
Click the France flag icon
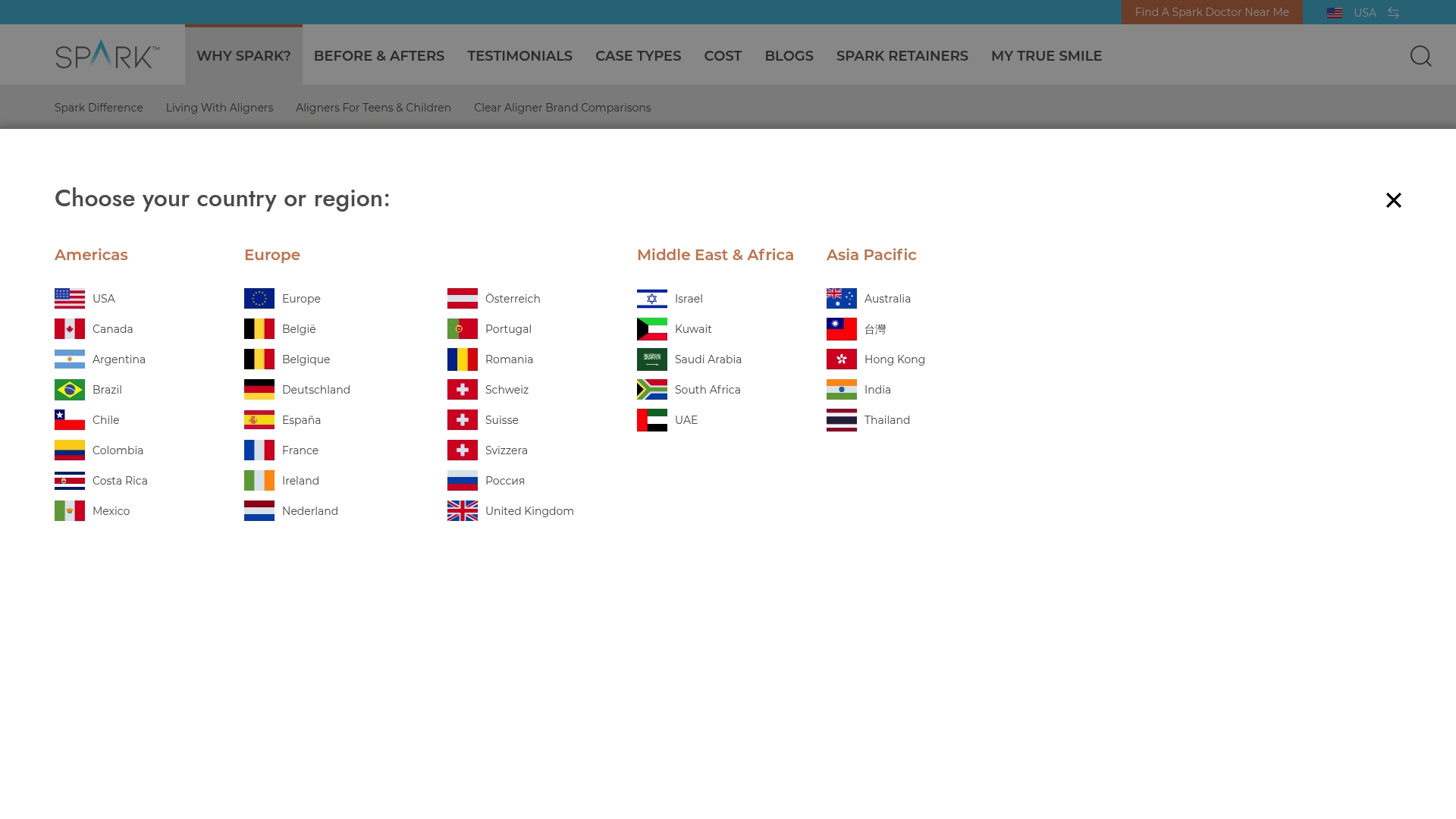point(259,450)
